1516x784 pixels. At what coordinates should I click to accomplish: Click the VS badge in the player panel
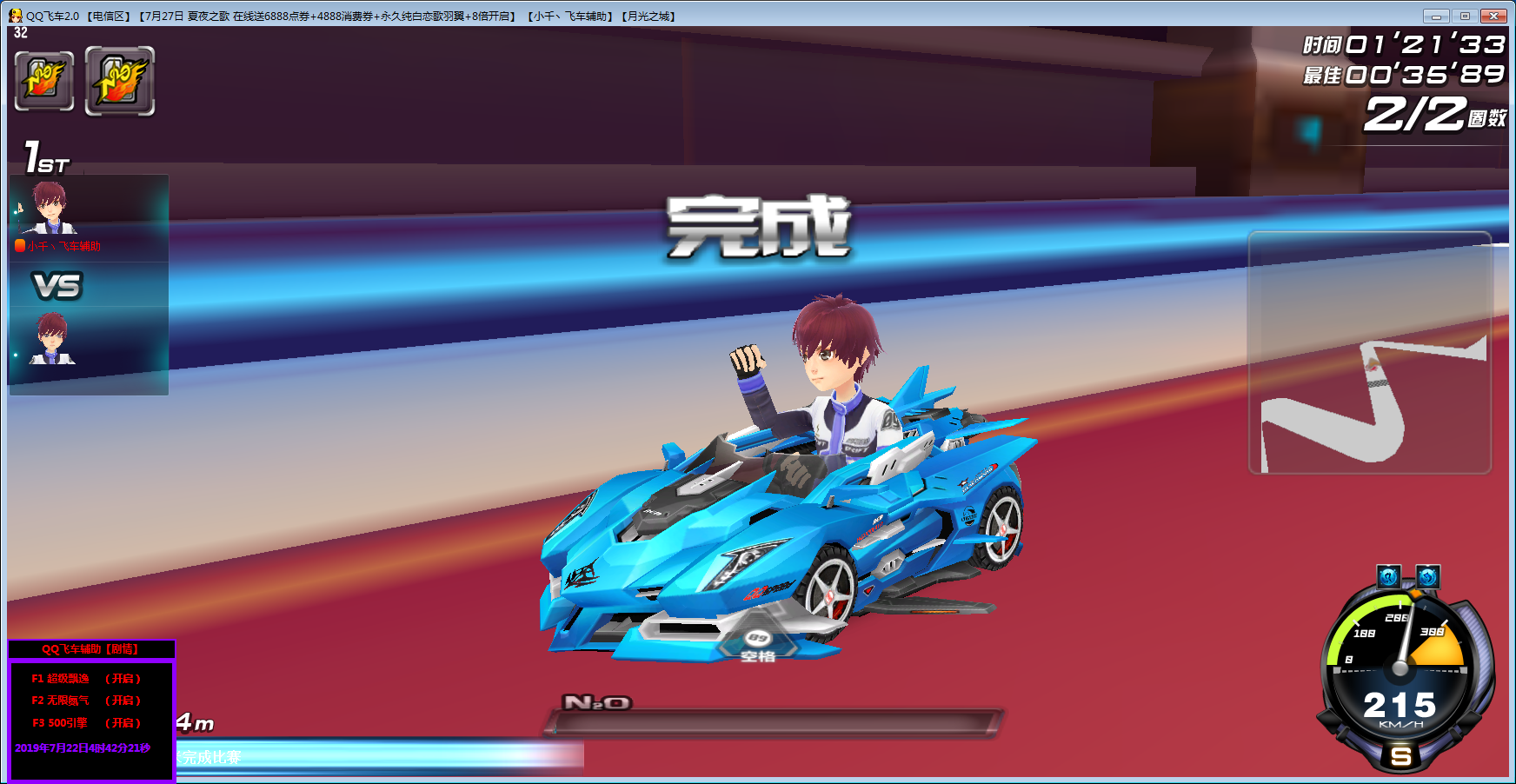tap(57, 285)
